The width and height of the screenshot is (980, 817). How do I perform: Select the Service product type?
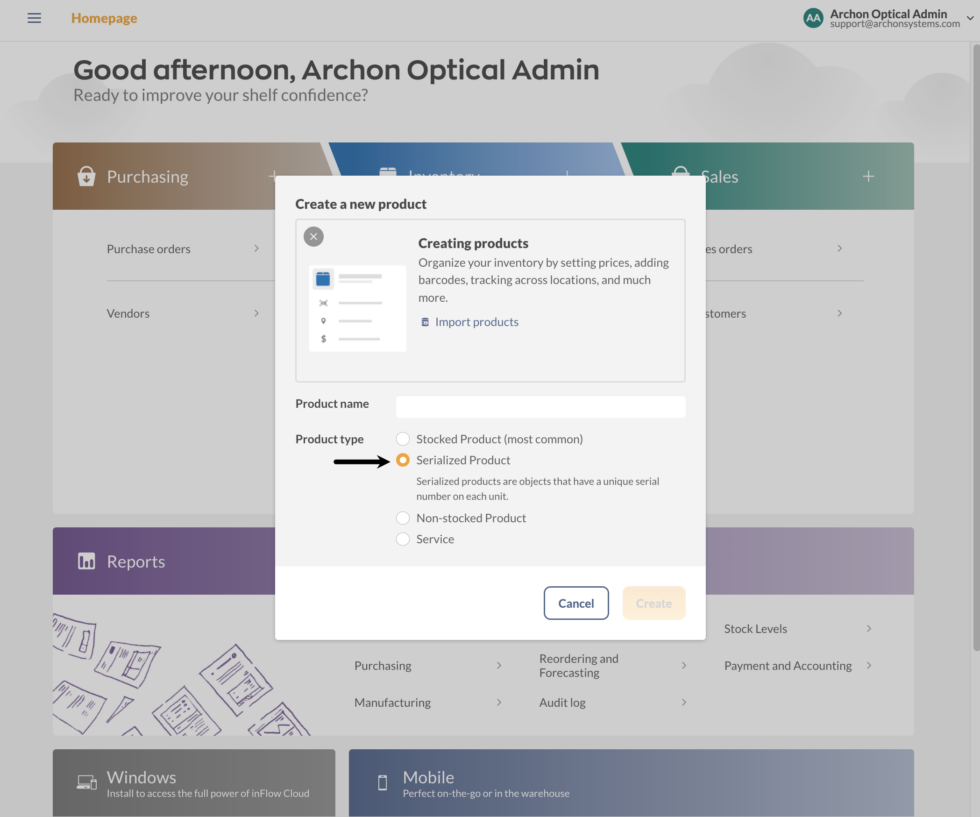click(403, 539)
